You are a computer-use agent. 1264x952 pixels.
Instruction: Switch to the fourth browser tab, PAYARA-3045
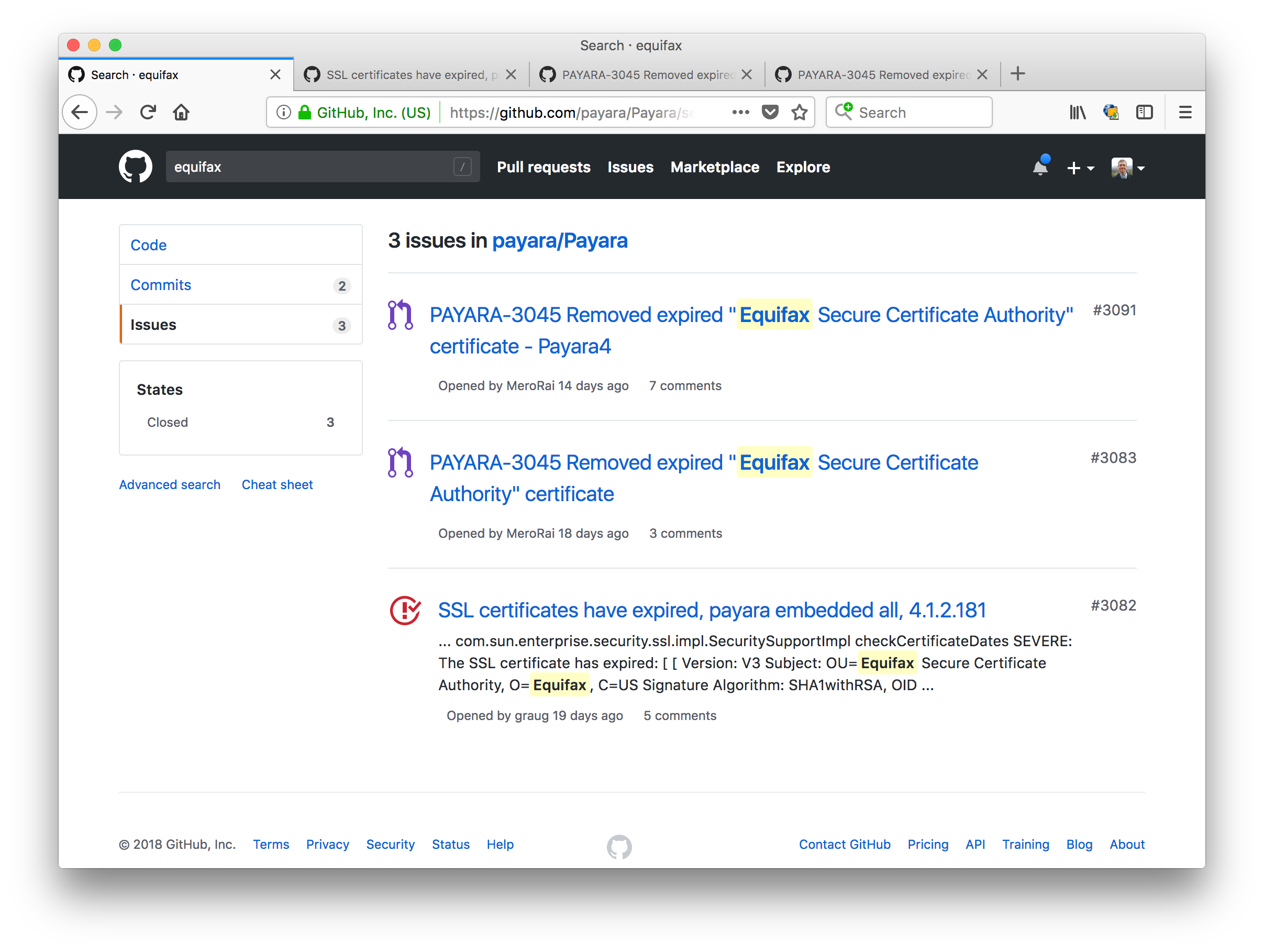pyautogui.click(x=882, y=74)
